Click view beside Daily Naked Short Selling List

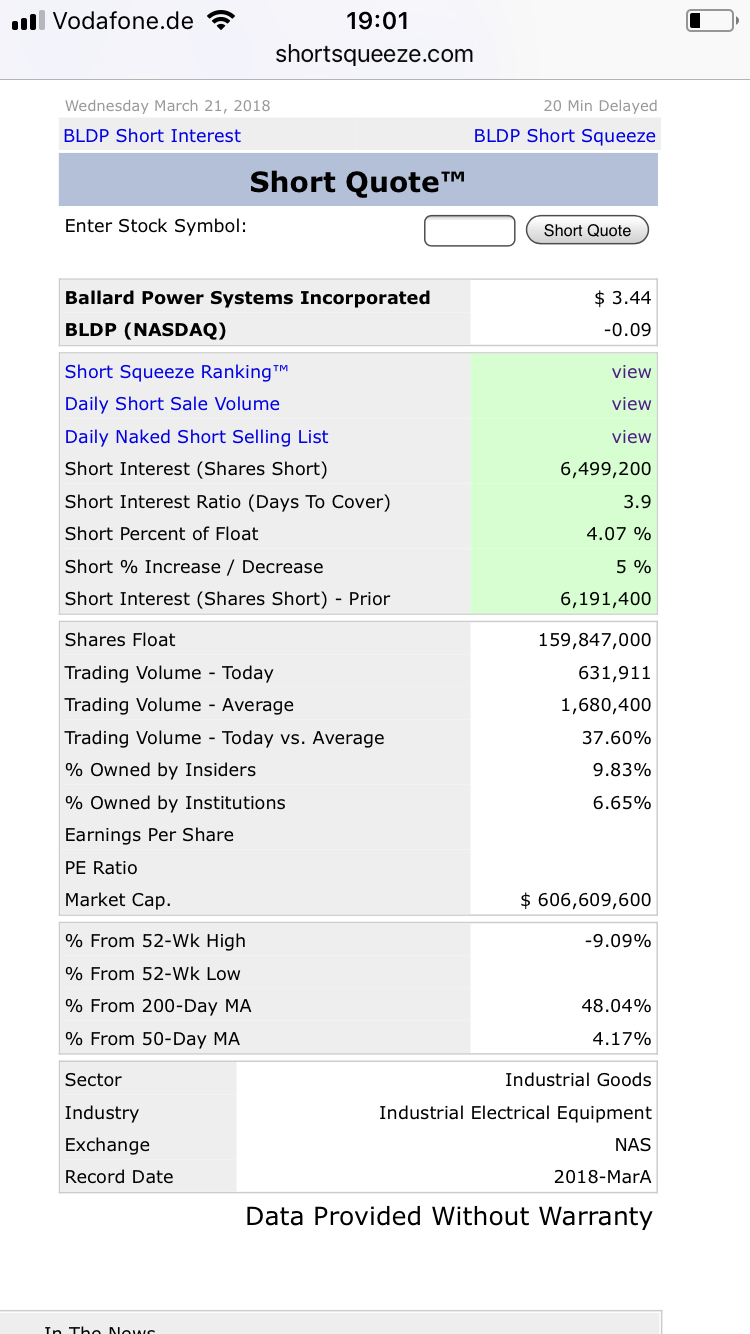(x=631, y=437)
